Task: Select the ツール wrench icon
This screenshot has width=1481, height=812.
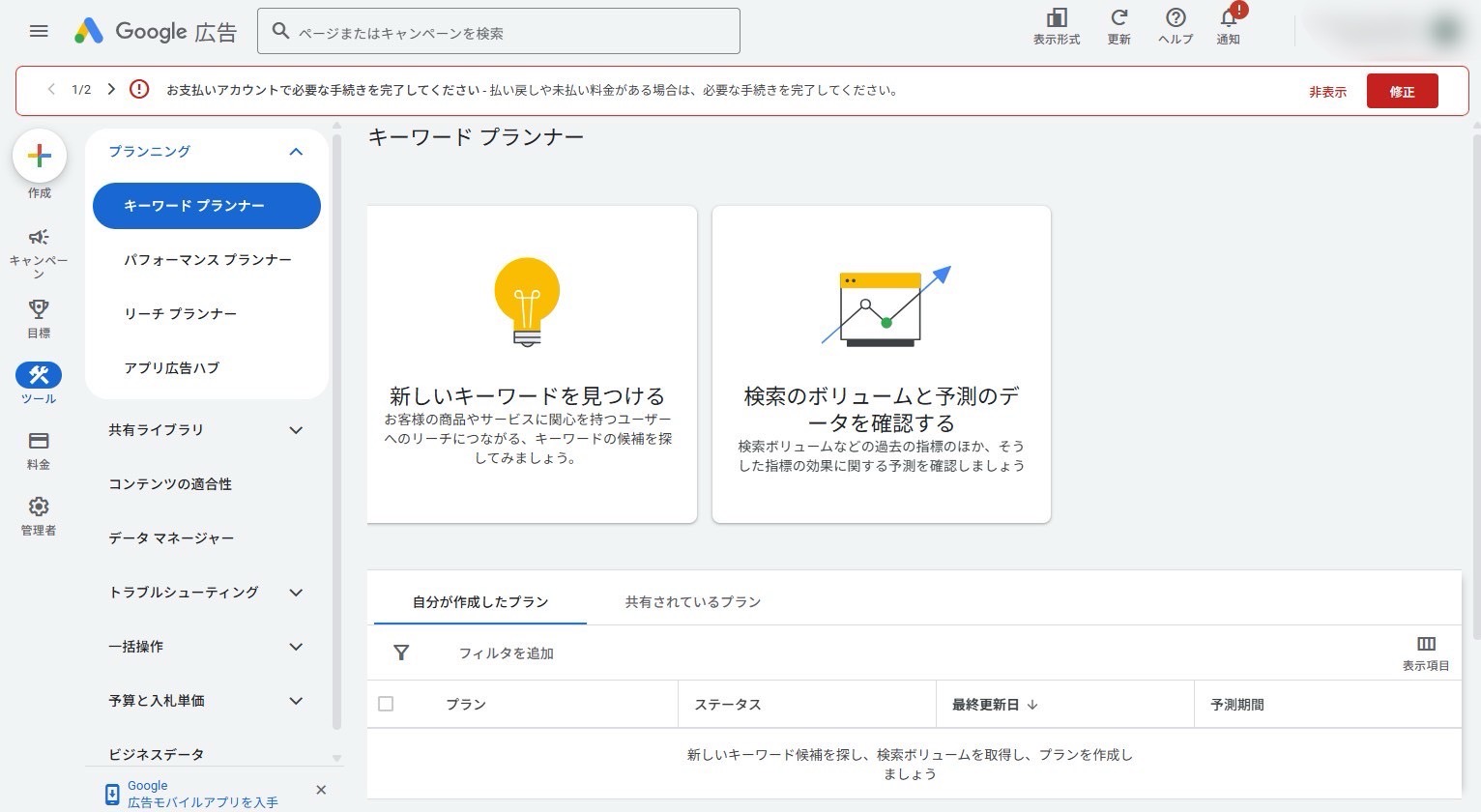Action: pyautogui.click(x=39, y=376)
